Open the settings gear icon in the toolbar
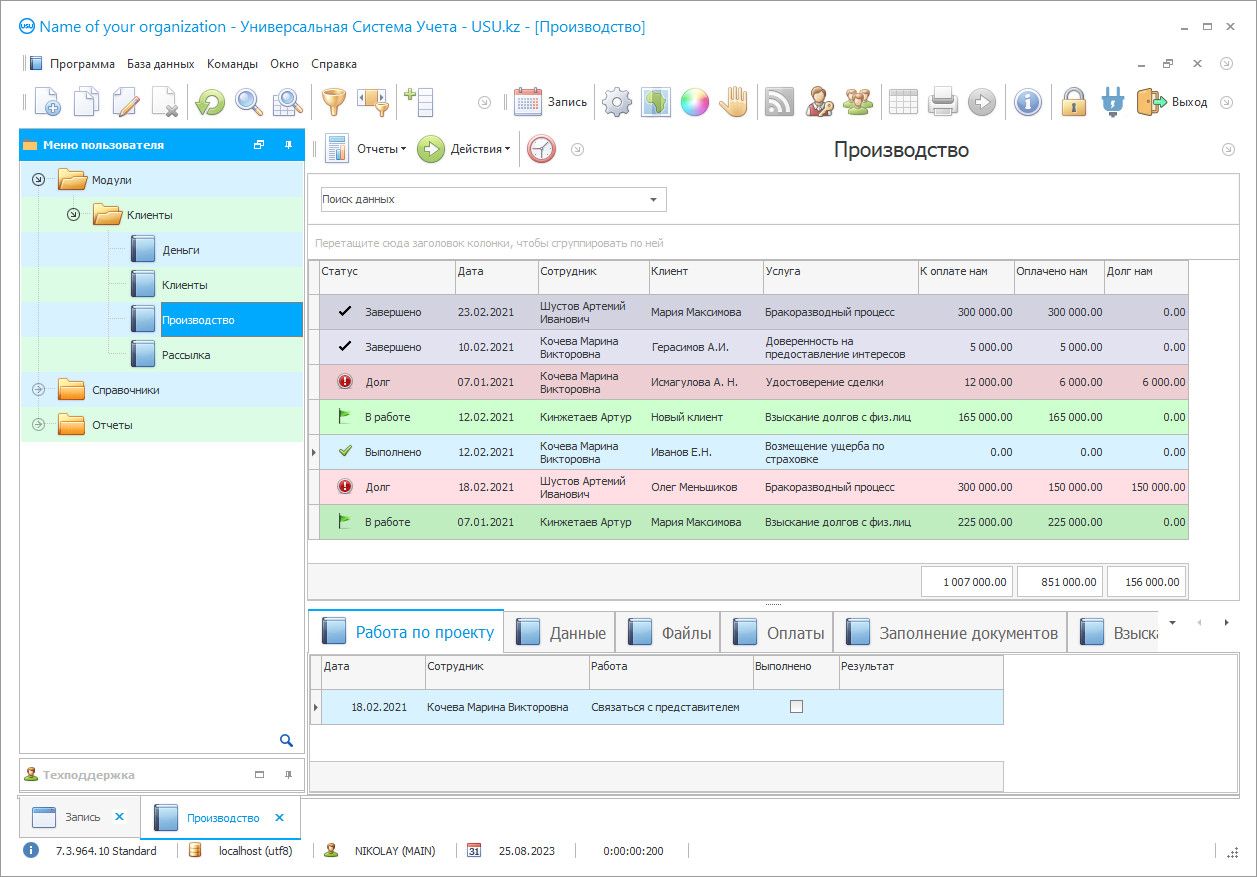Screen dimensions: 1257x877 (x=617, y=102)
